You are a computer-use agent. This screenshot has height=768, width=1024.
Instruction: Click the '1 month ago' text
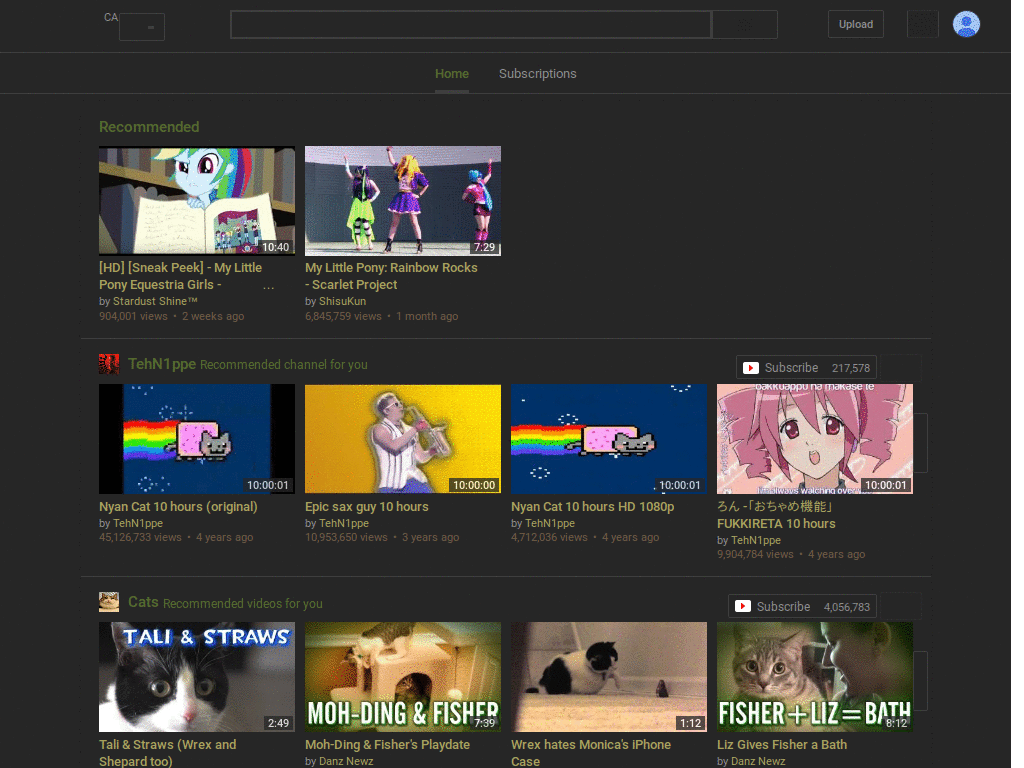tap(427, 316)
